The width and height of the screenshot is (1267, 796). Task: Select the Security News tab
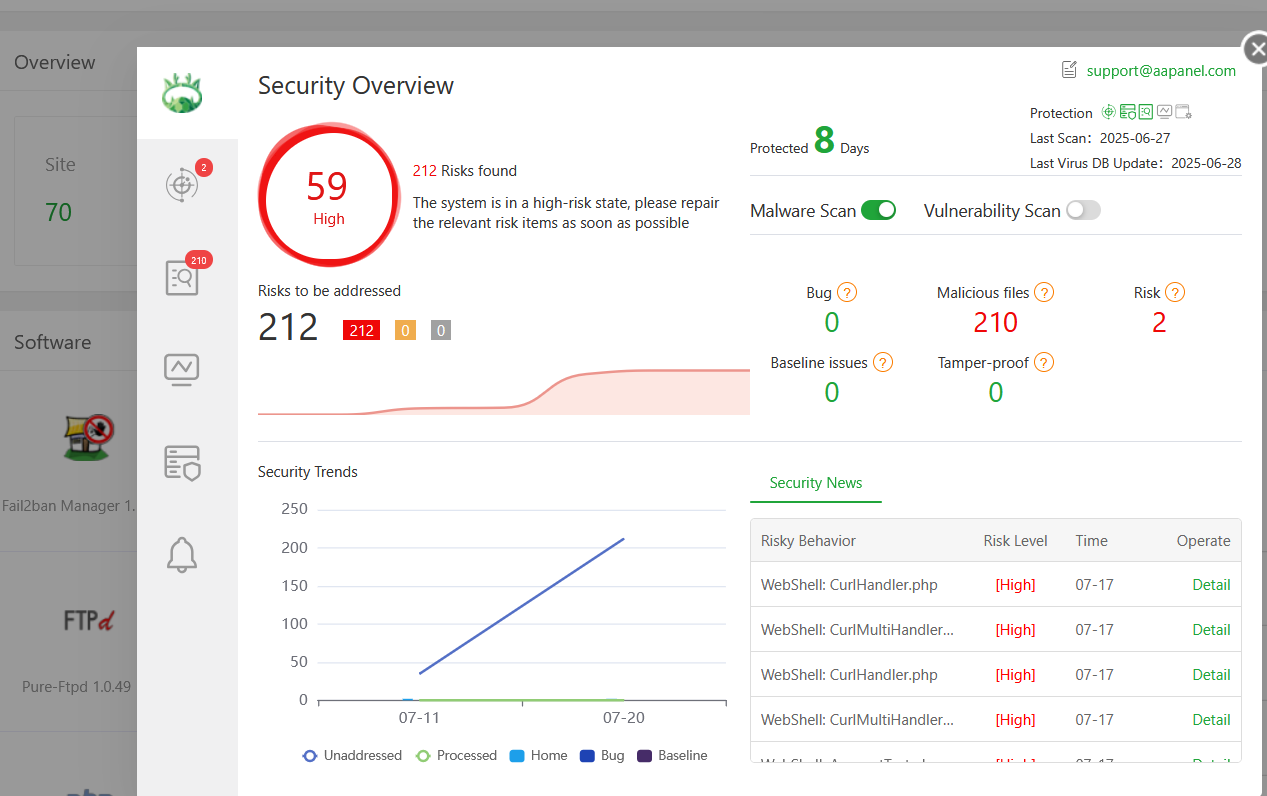pos(815,483)
